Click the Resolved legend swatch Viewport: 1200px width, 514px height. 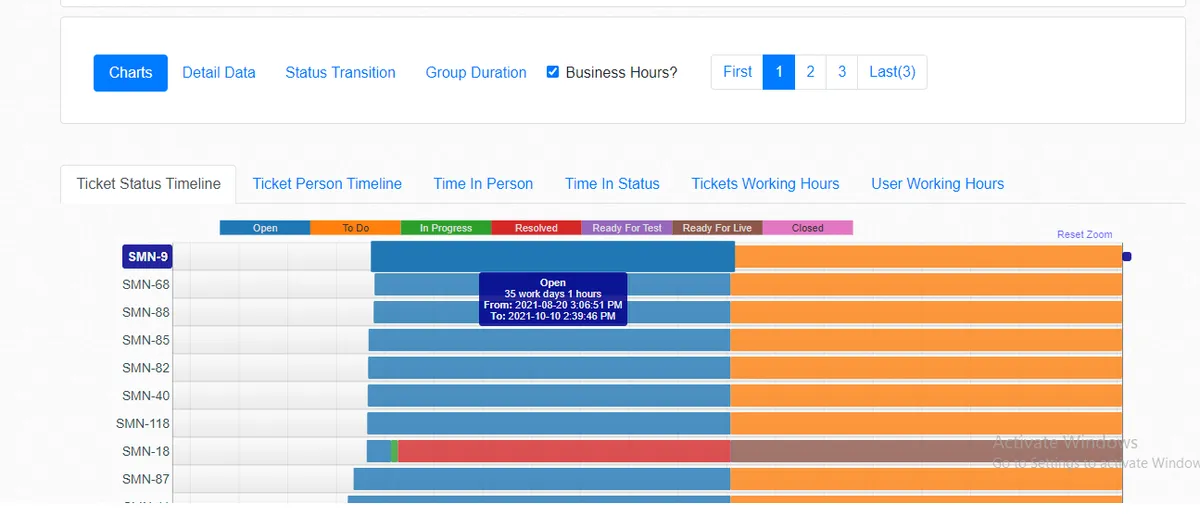point(536,228)
